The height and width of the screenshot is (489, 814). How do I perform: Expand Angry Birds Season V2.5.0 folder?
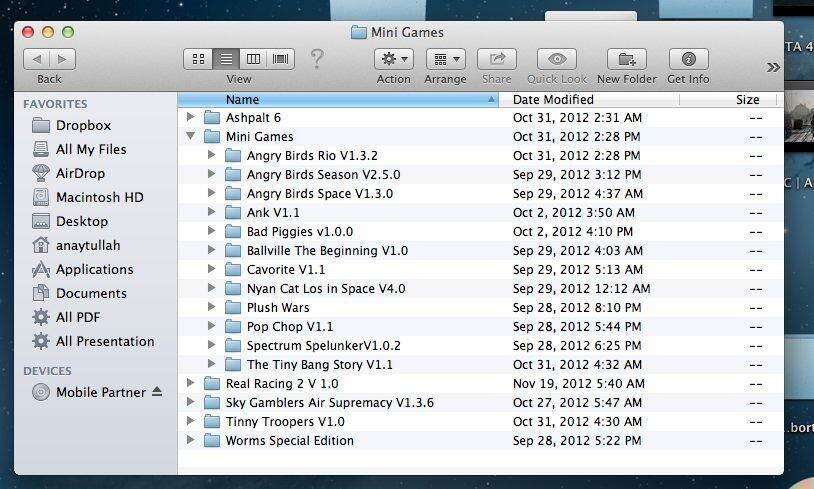[x=211, y=174]
